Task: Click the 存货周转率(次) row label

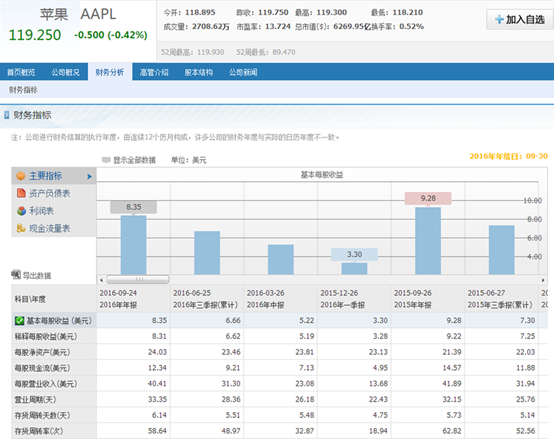Action: [39, 431]
